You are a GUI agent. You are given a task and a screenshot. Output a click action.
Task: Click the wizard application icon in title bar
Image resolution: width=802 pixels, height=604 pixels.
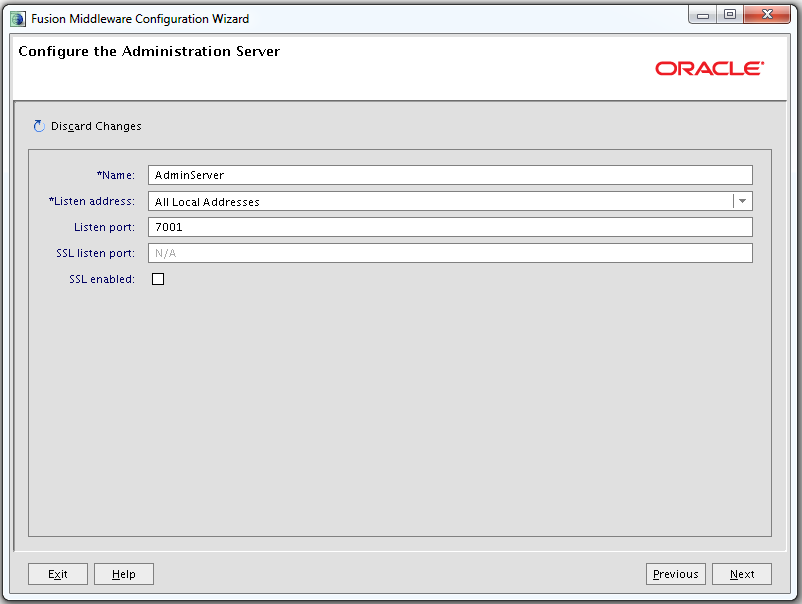click(x=18, y=19)
